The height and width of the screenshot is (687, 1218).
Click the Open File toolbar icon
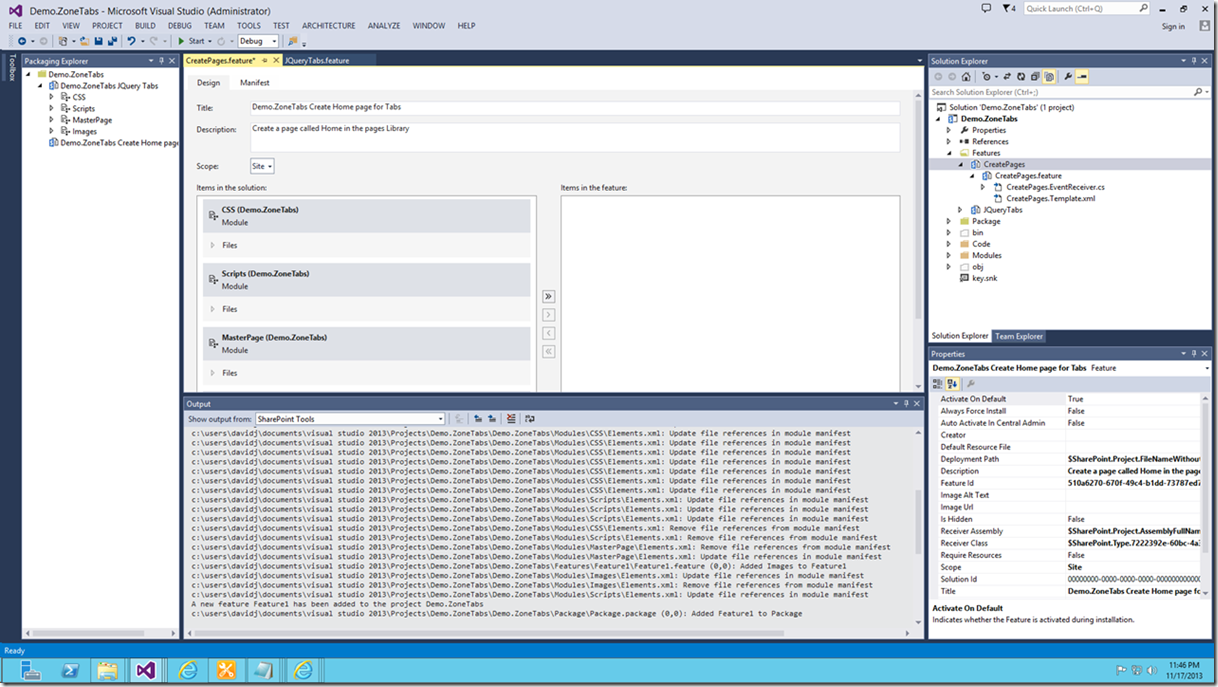(x=84, y=41)
